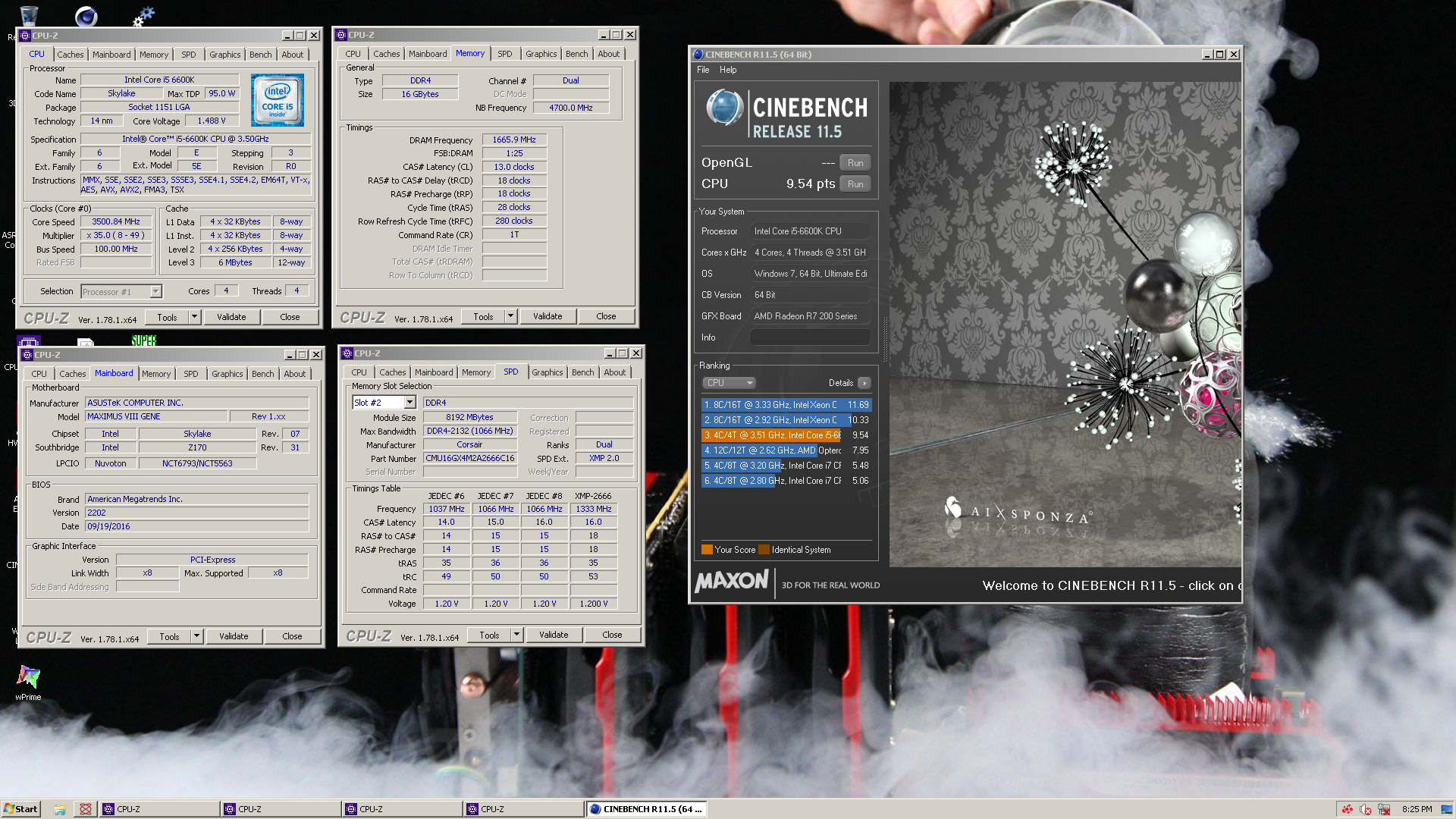
Task: Click the Part Number field CMU16GX4M2A2666C16
Action: pos(470,459)
